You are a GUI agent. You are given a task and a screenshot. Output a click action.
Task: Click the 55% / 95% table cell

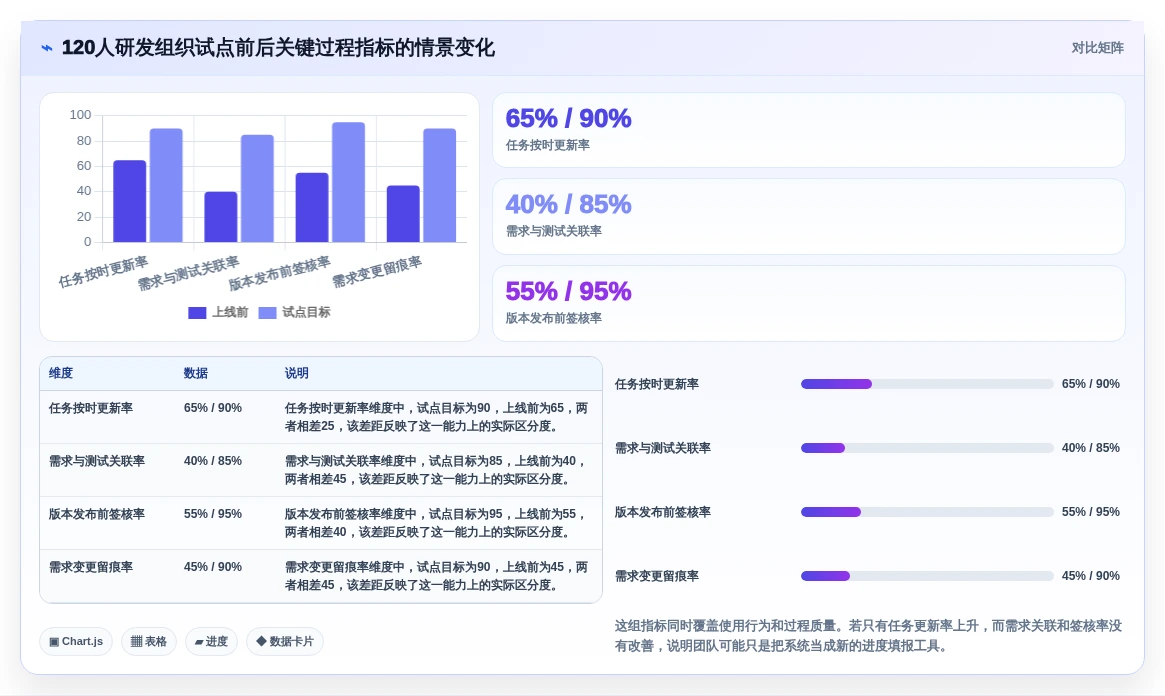[x=212, y=513]
